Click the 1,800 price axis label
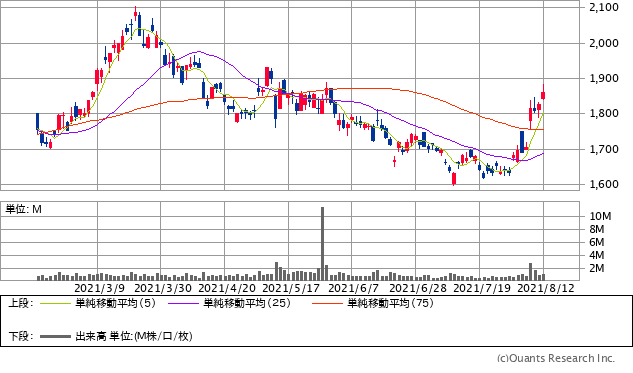 (x=604, y=113)
